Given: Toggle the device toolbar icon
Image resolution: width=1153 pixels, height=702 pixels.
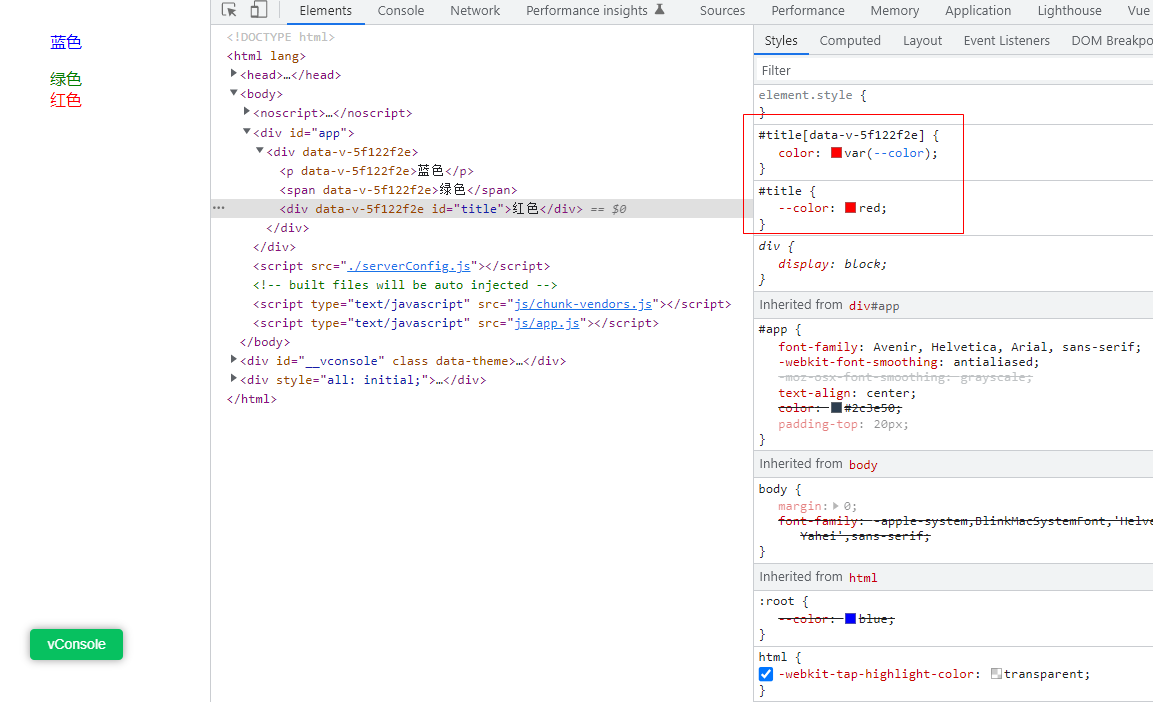Looking at the screenshot, I should click(258, 10).
